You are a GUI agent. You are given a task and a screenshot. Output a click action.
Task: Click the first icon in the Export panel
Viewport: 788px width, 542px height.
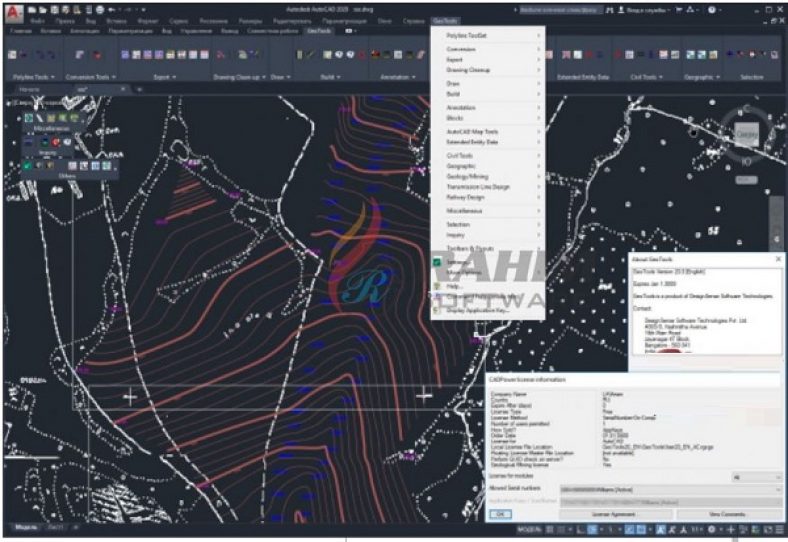[x=125, y=54]
